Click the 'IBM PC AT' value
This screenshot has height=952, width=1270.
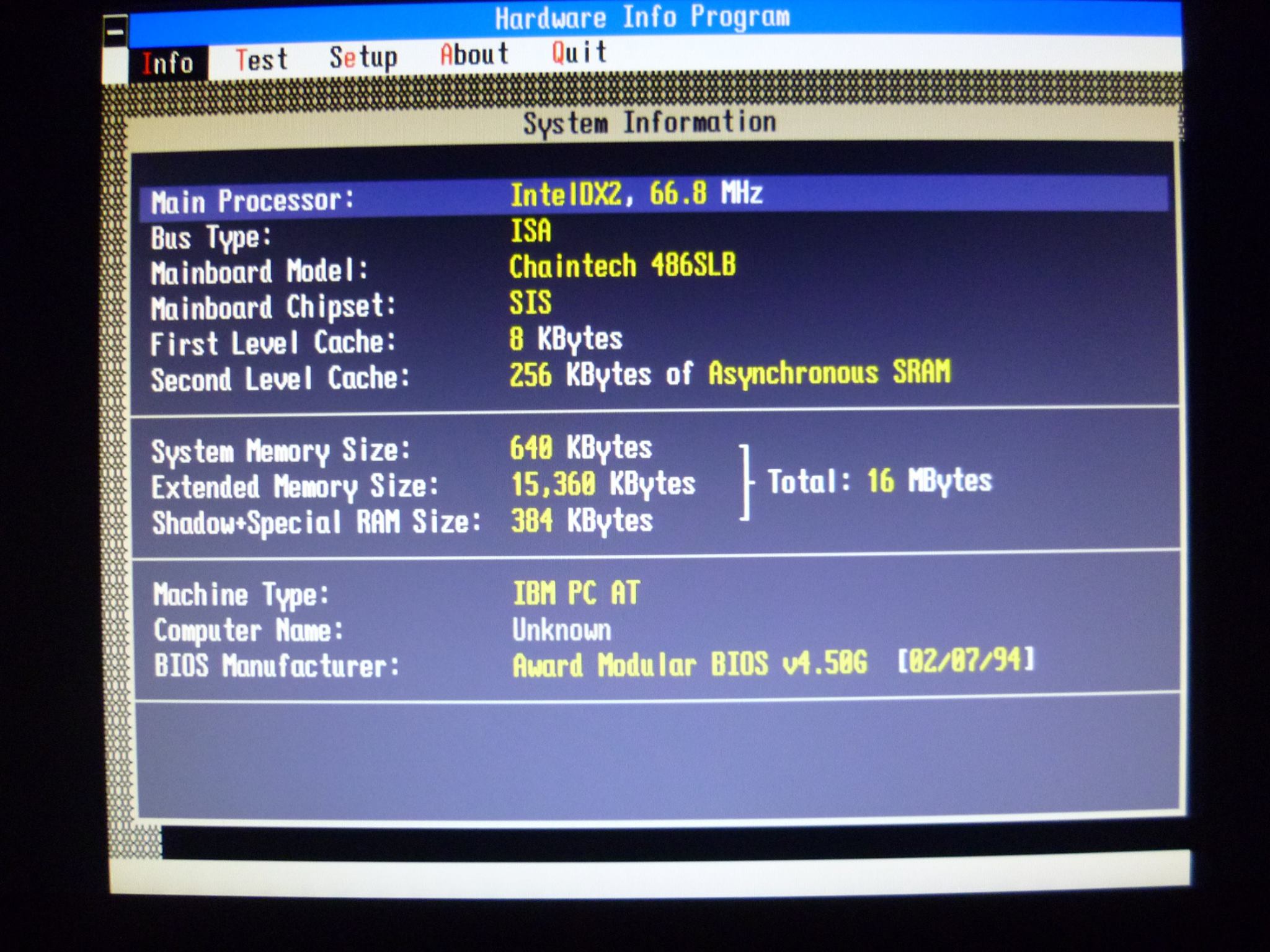[576, 593]
